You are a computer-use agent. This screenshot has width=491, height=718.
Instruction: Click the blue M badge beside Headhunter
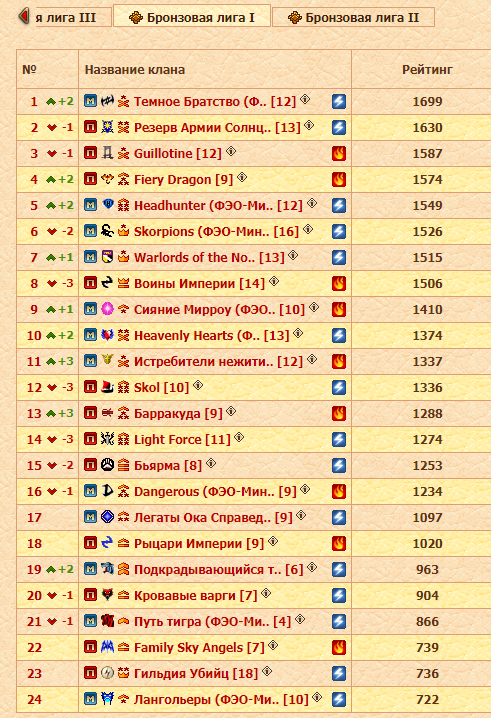91,205
